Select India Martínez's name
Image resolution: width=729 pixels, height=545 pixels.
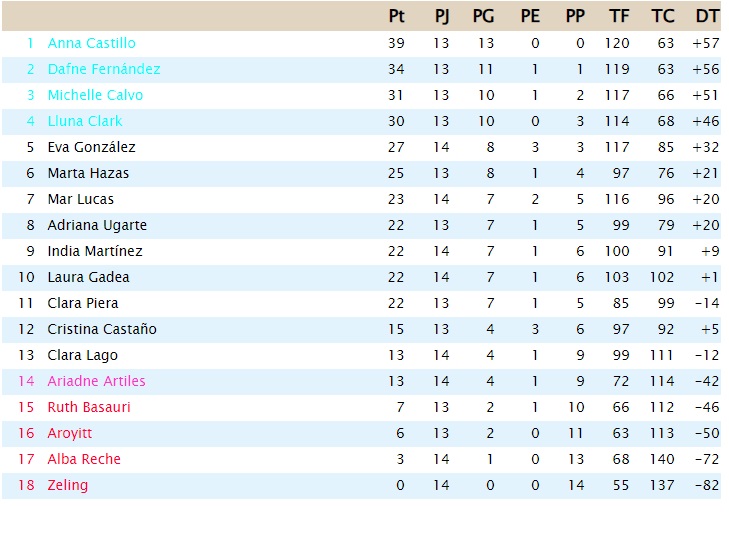pos(95,252)
